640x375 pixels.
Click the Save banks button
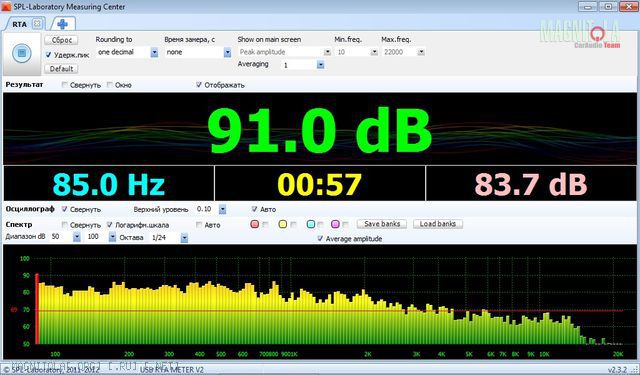382,224
